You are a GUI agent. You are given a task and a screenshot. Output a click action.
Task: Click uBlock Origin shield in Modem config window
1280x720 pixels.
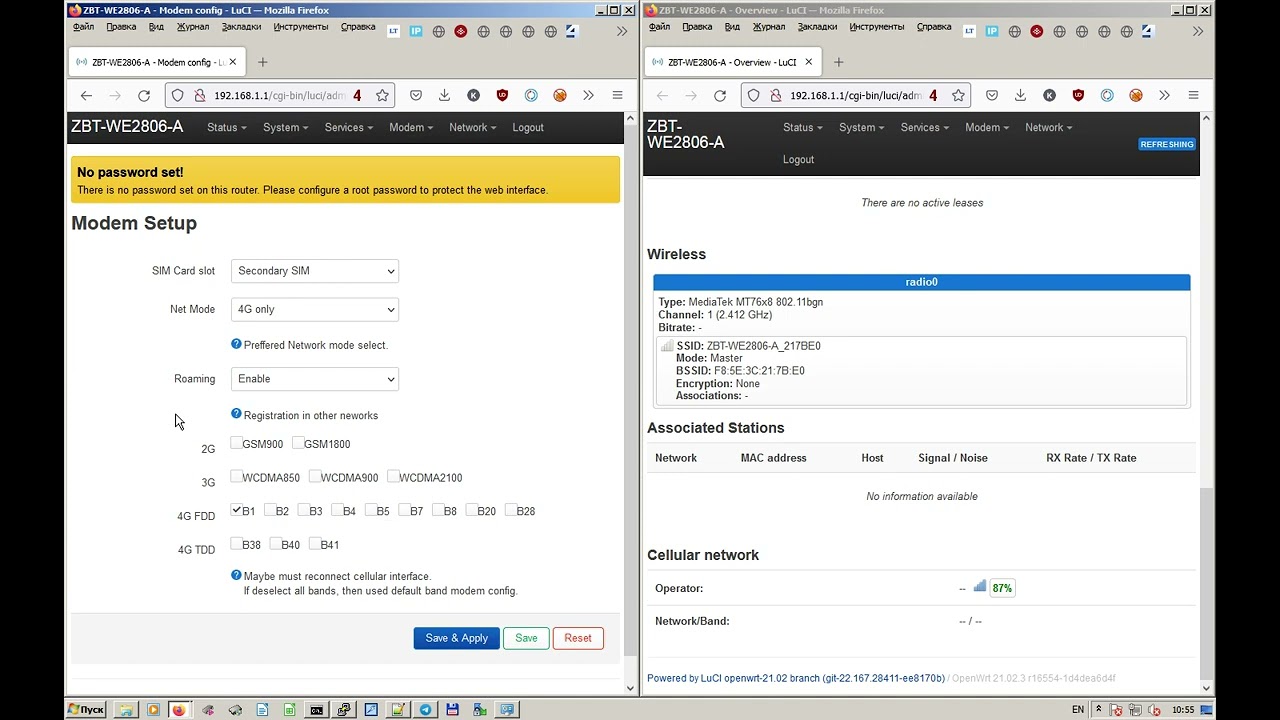pos(502,95)
